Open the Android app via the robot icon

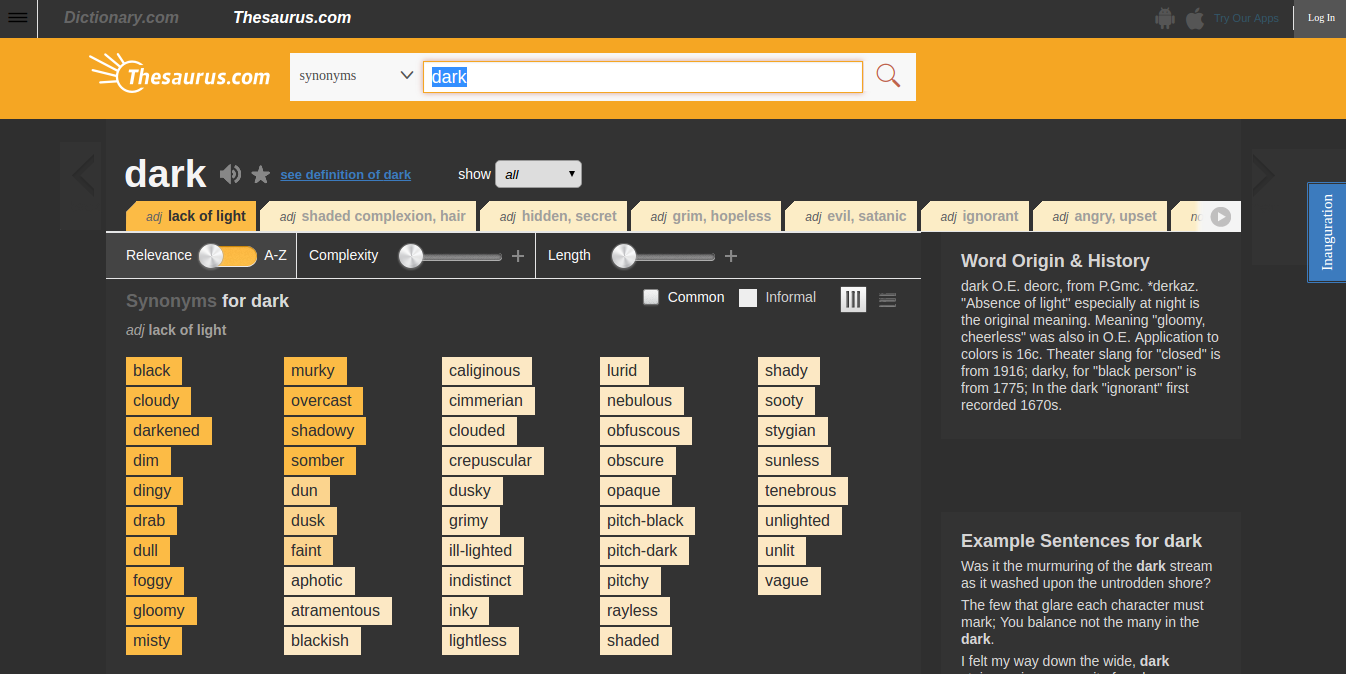pyautogui.click(x=1165, y=17)
